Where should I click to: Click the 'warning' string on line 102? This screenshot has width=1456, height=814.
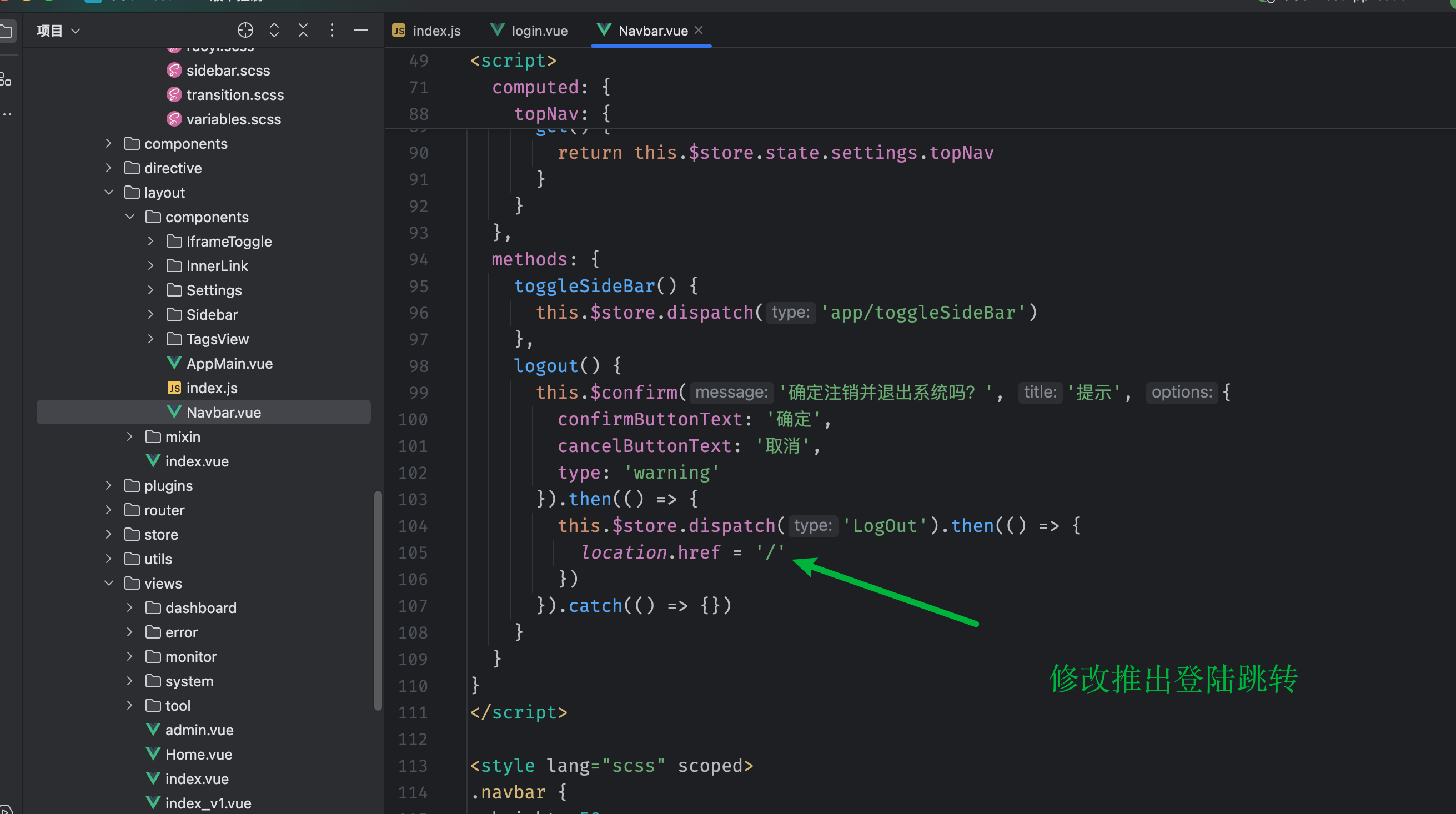(671, 473)
